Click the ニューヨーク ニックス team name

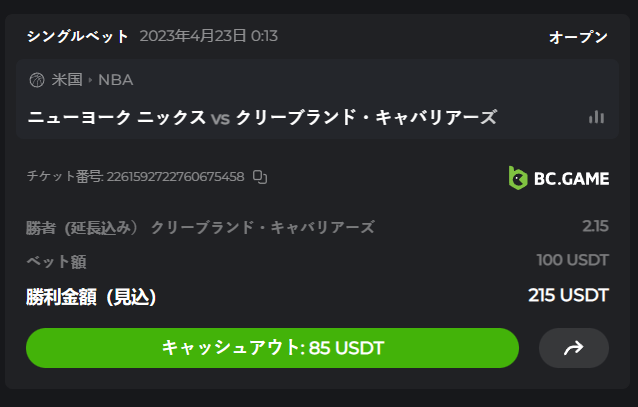point(117,117)
